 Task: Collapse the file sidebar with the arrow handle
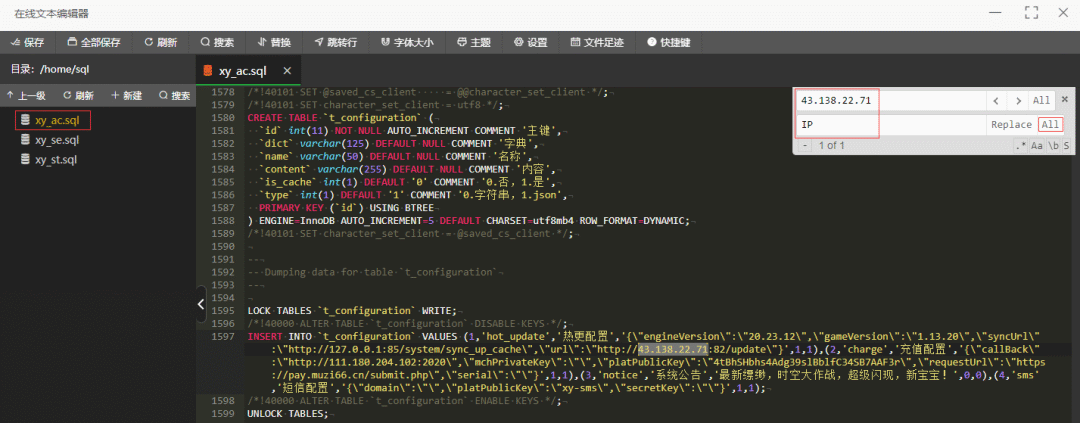pos(201,303)
